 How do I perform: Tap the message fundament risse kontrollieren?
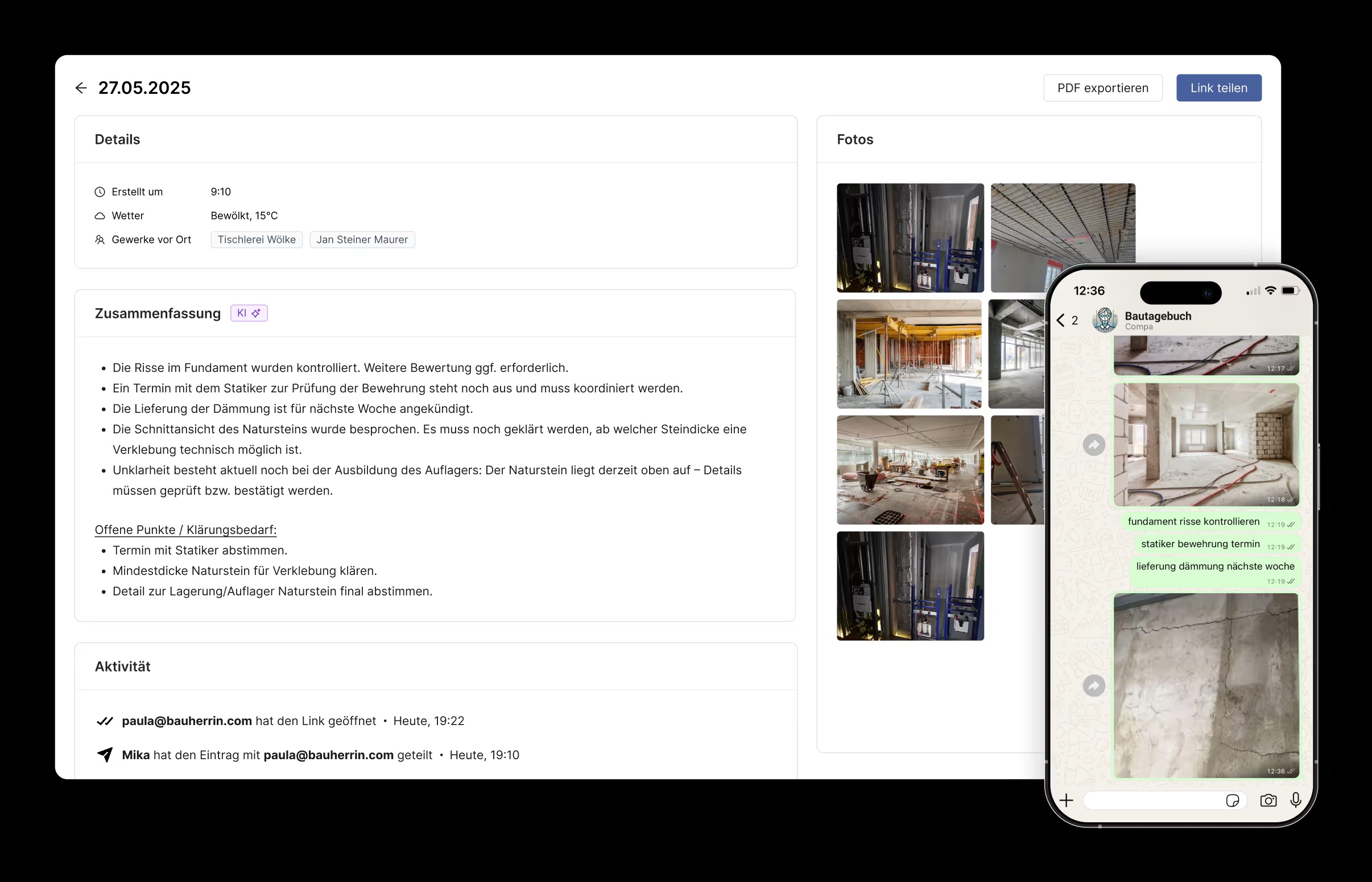coord(1210,523)
